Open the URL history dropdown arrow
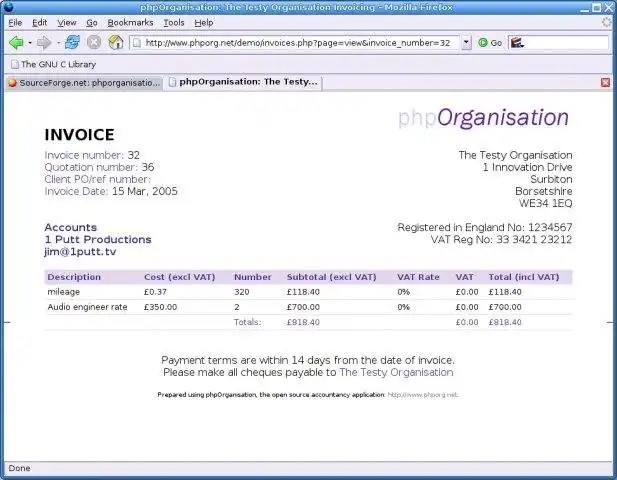The height and width of the screenshot is (480, 617). tap(466, 42)
